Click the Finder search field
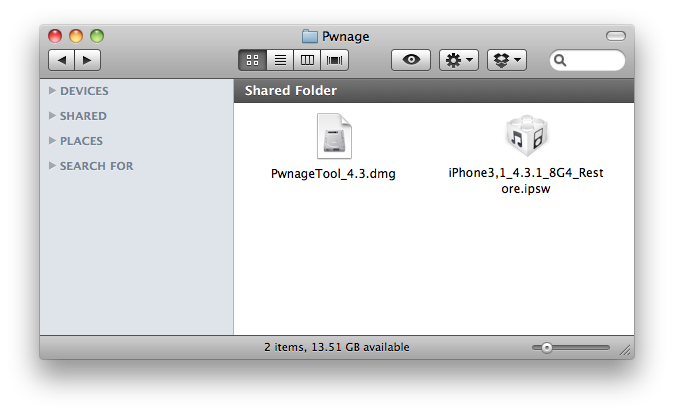This screenshot has height=414, width=674. (594, 60)
